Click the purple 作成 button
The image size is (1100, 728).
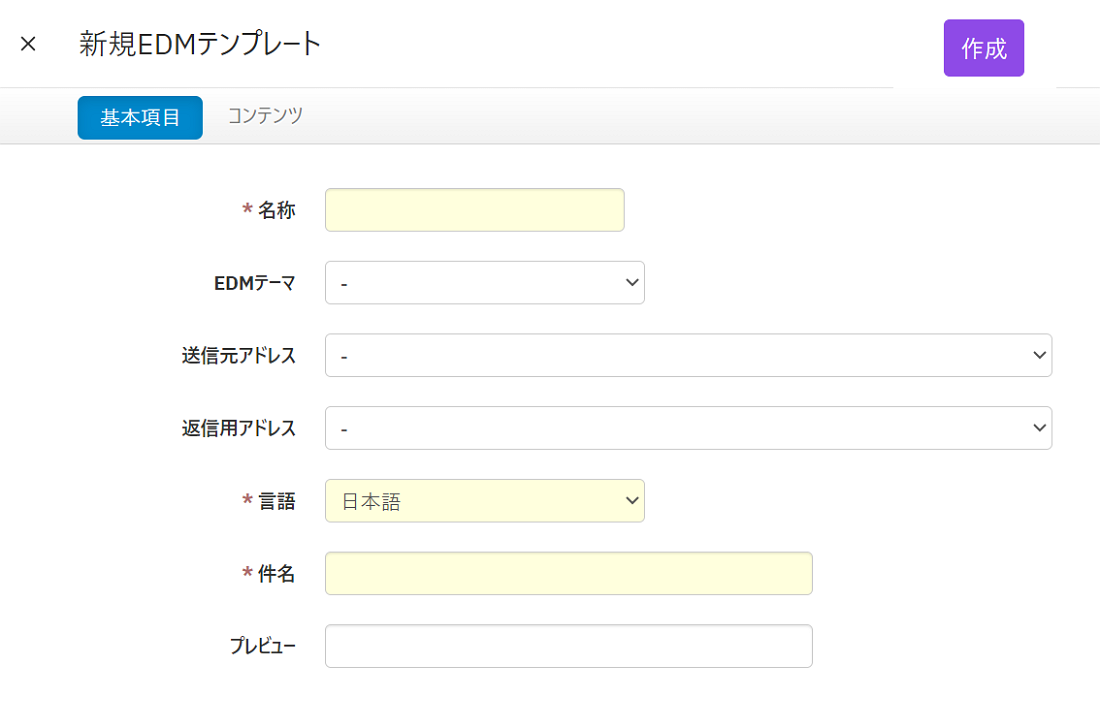point(983,48)
